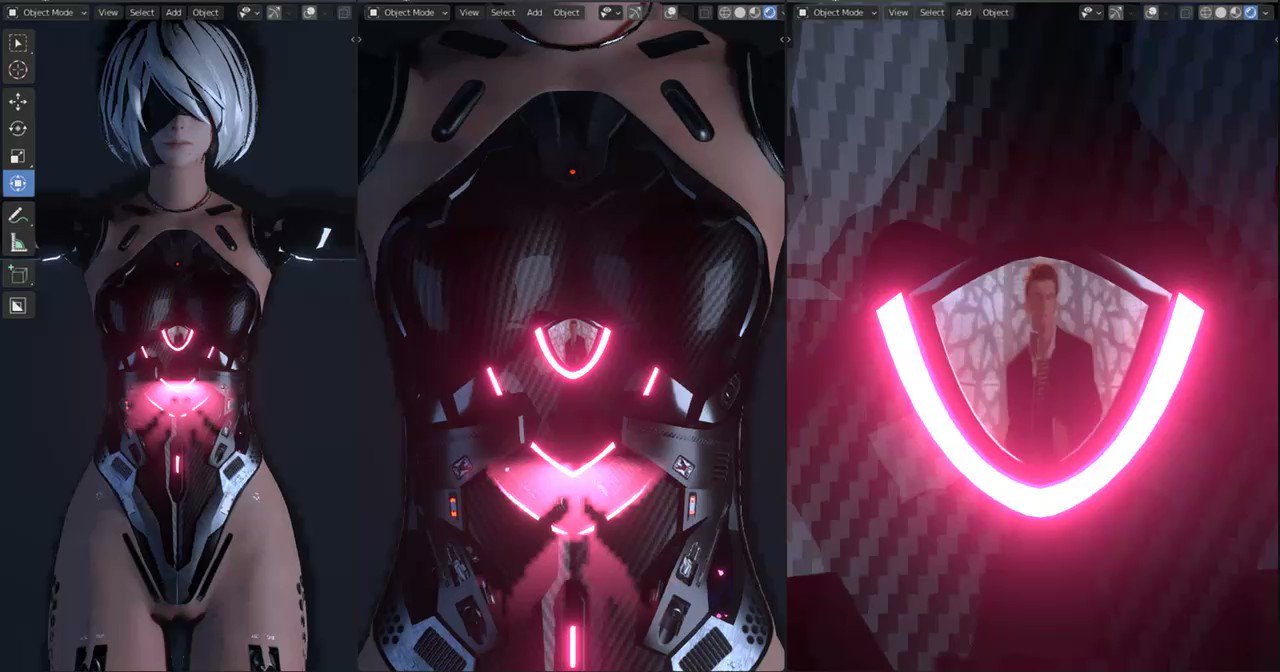The image size is (1280, 672).
Task: Select the Select Box tool
Action: click(18, 43)
